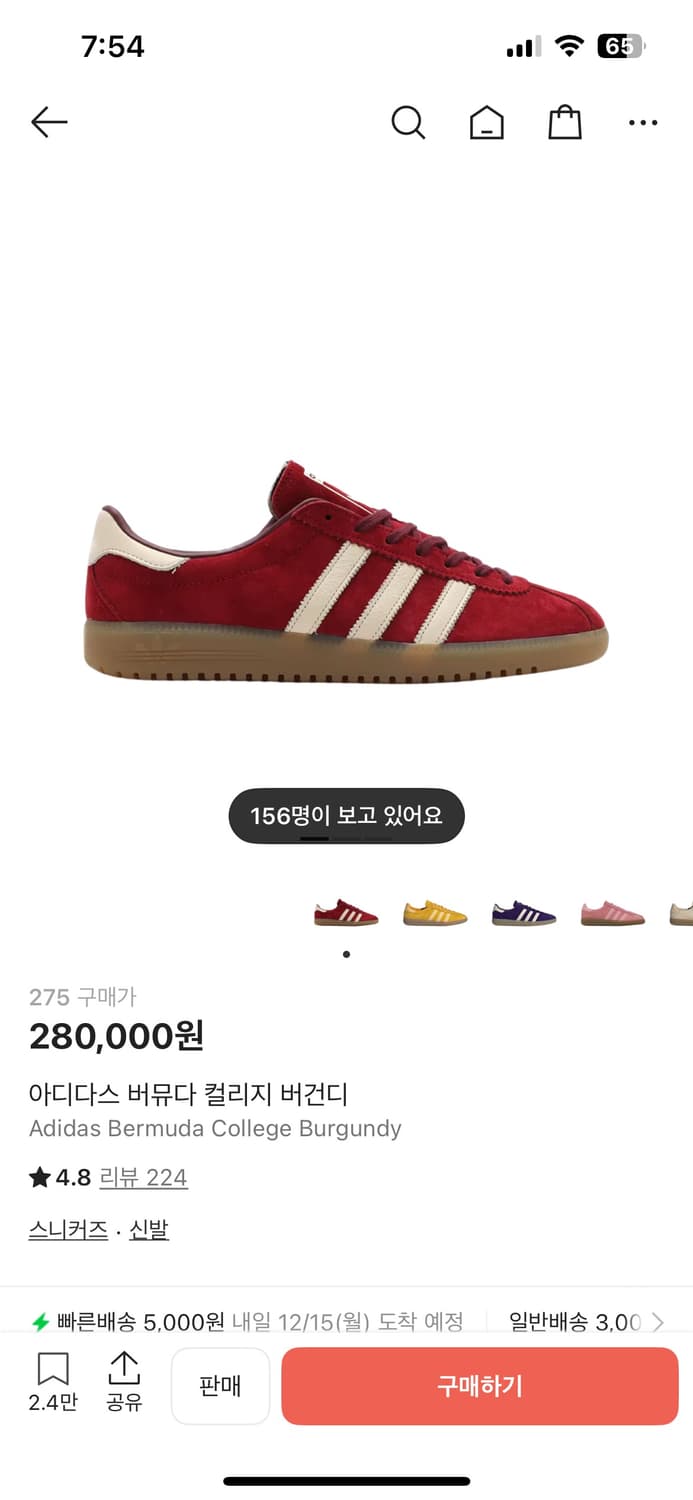693x1500 pixels.
Task: Expand delivery options with the chevron arrow
Action: click(658, 1322)
